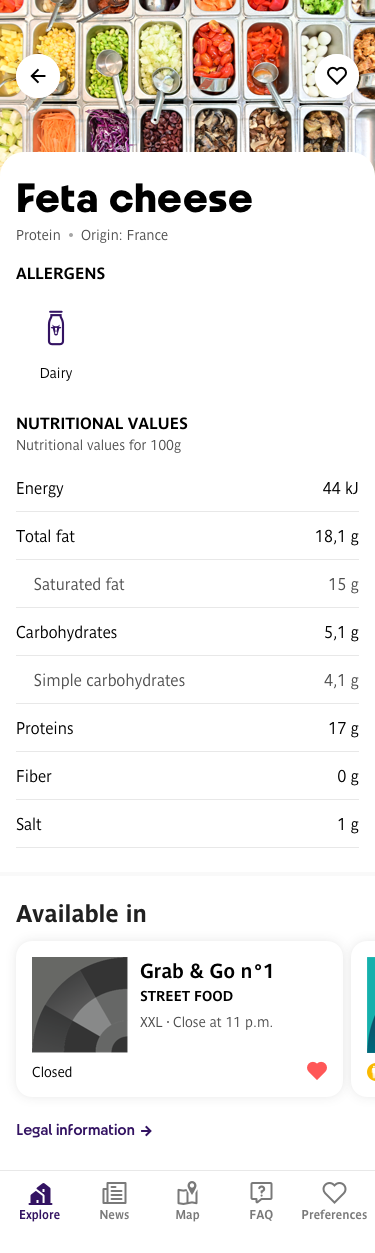Select the Saturated fat sub-row

[187, 584]
